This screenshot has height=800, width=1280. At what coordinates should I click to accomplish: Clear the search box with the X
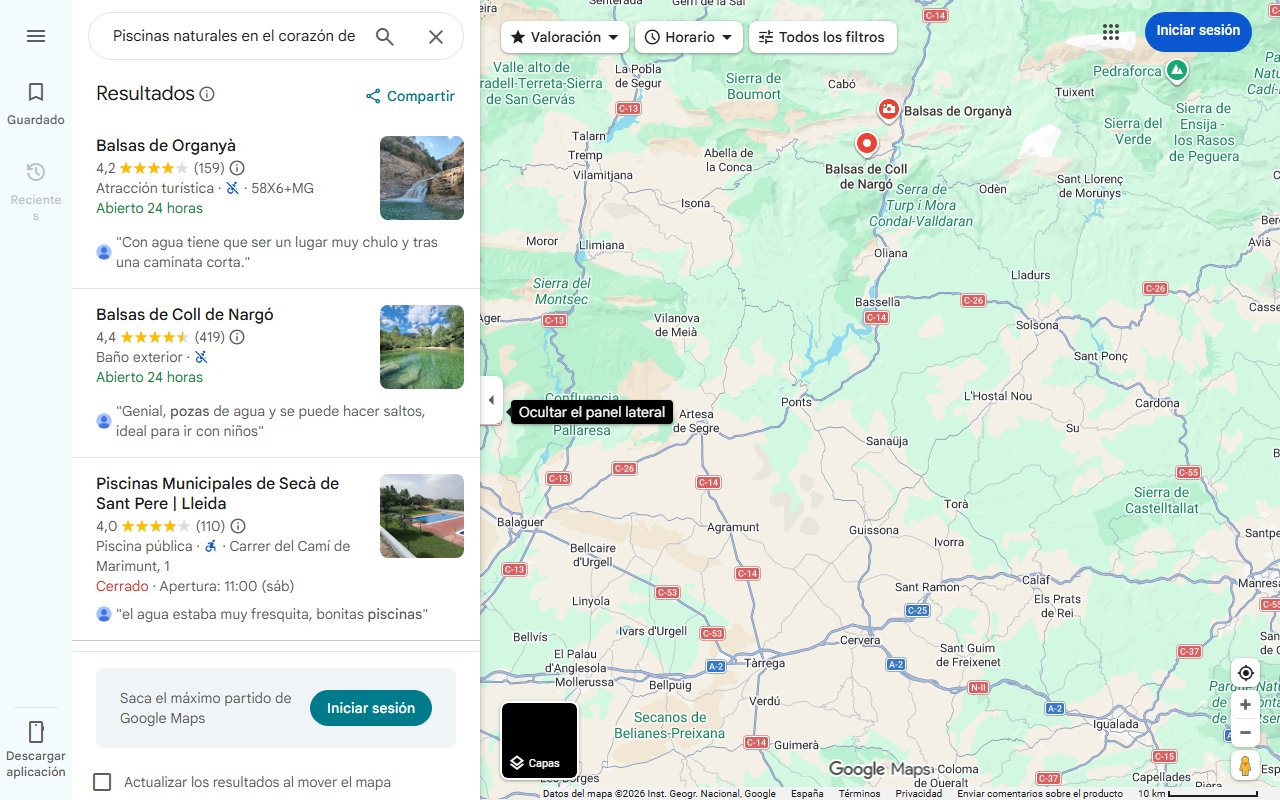point(436,36)
